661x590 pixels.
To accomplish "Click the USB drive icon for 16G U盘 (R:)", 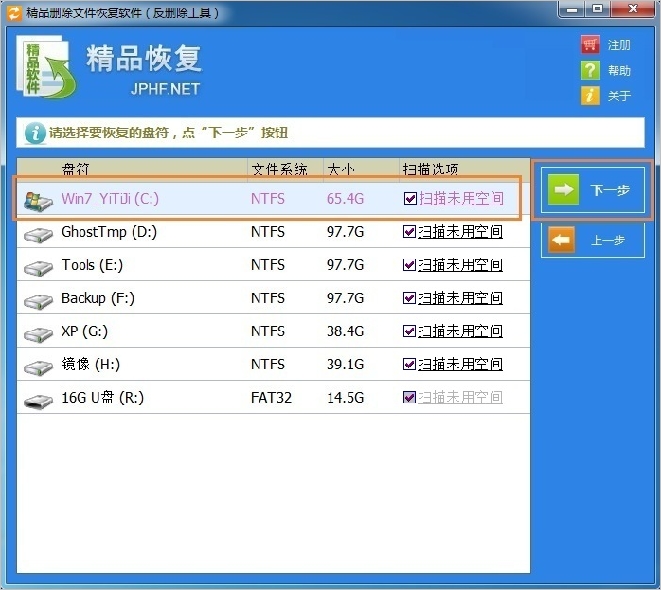I will coord(38,401).
